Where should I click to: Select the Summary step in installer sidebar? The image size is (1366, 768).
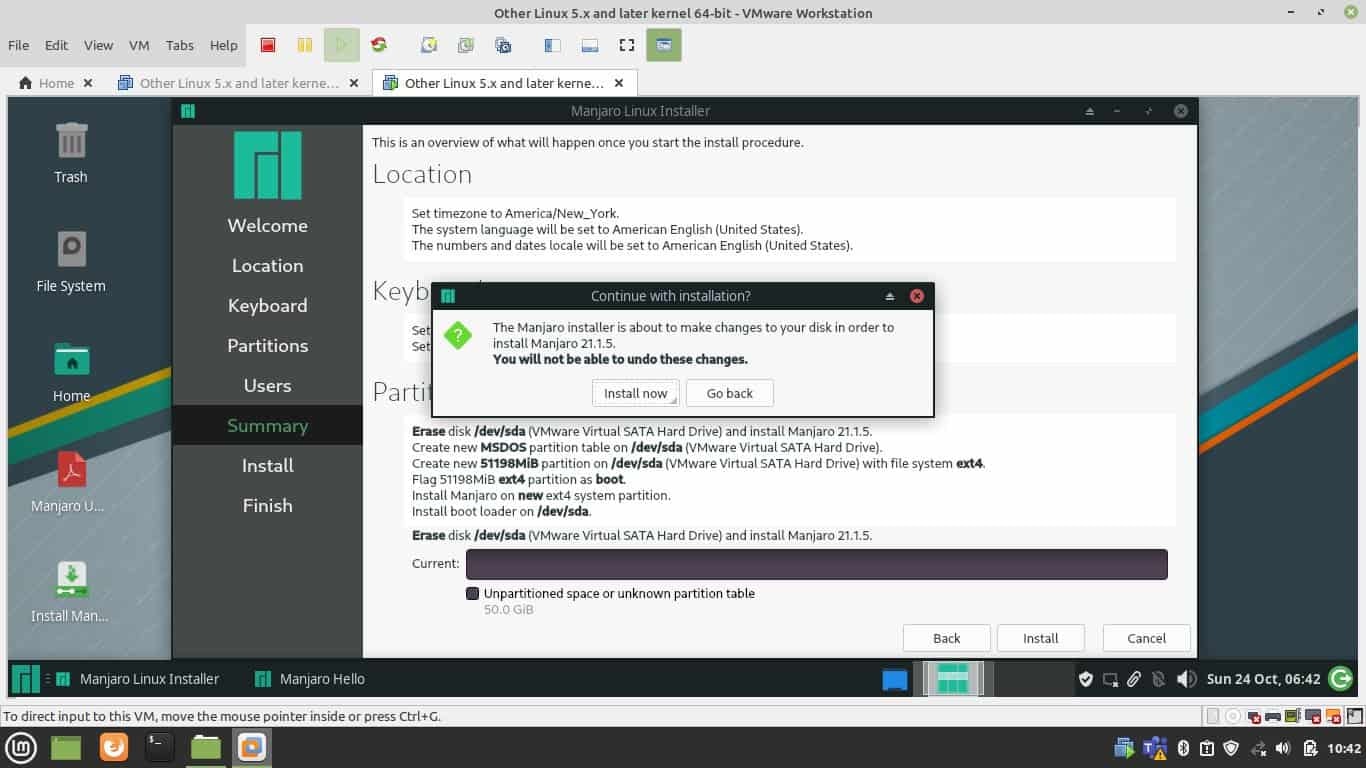[x=268, y=425]
